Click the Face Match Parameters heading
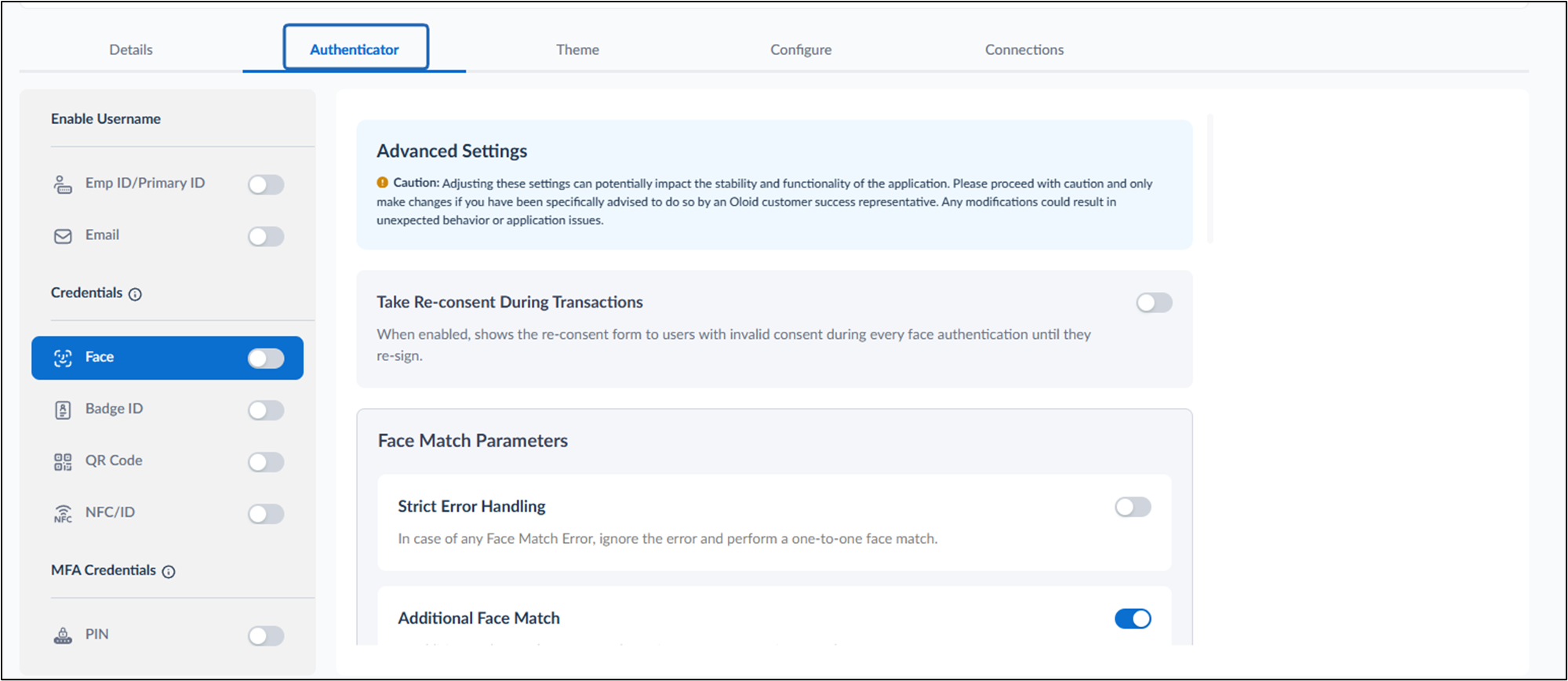 coord(473,441)
